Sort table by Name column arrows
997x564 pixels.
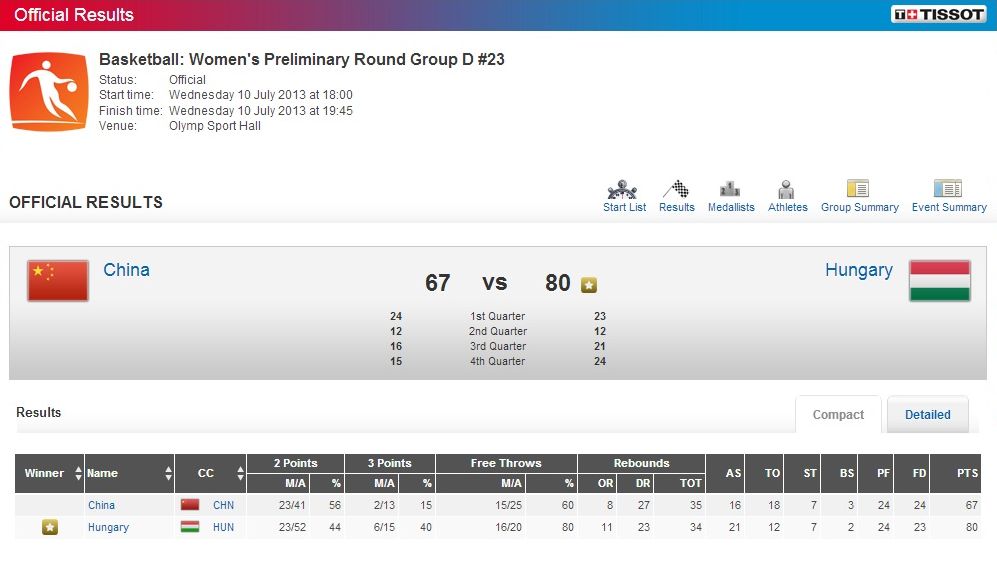click(166, 473)
